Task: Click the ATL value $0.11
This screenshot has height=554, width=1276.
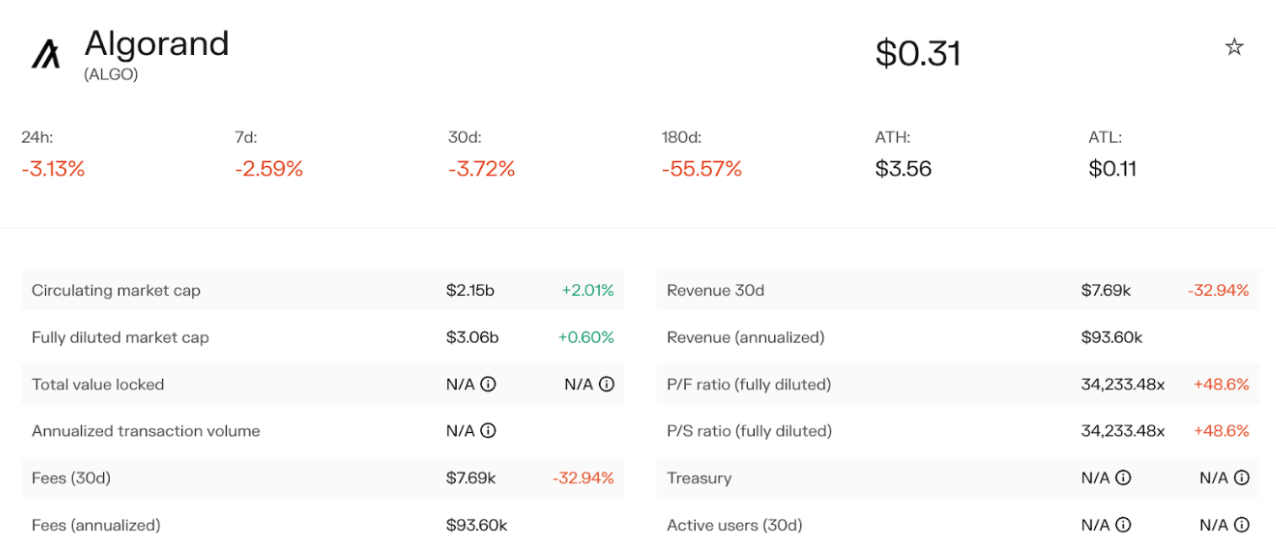Action: click(1112, 169)
